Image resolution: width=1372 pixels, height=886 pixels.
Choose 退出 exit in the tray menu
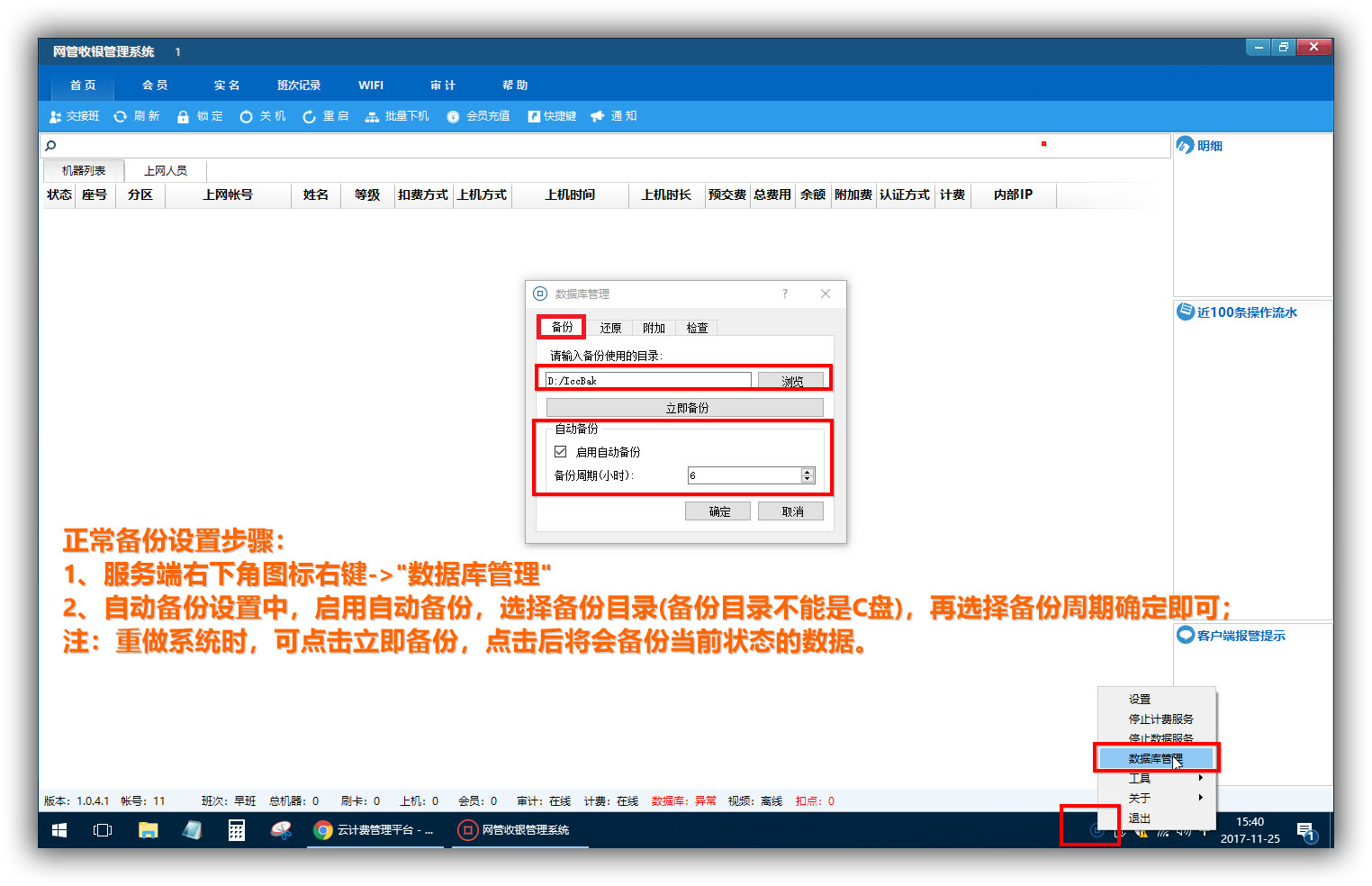click(1157, 818)
